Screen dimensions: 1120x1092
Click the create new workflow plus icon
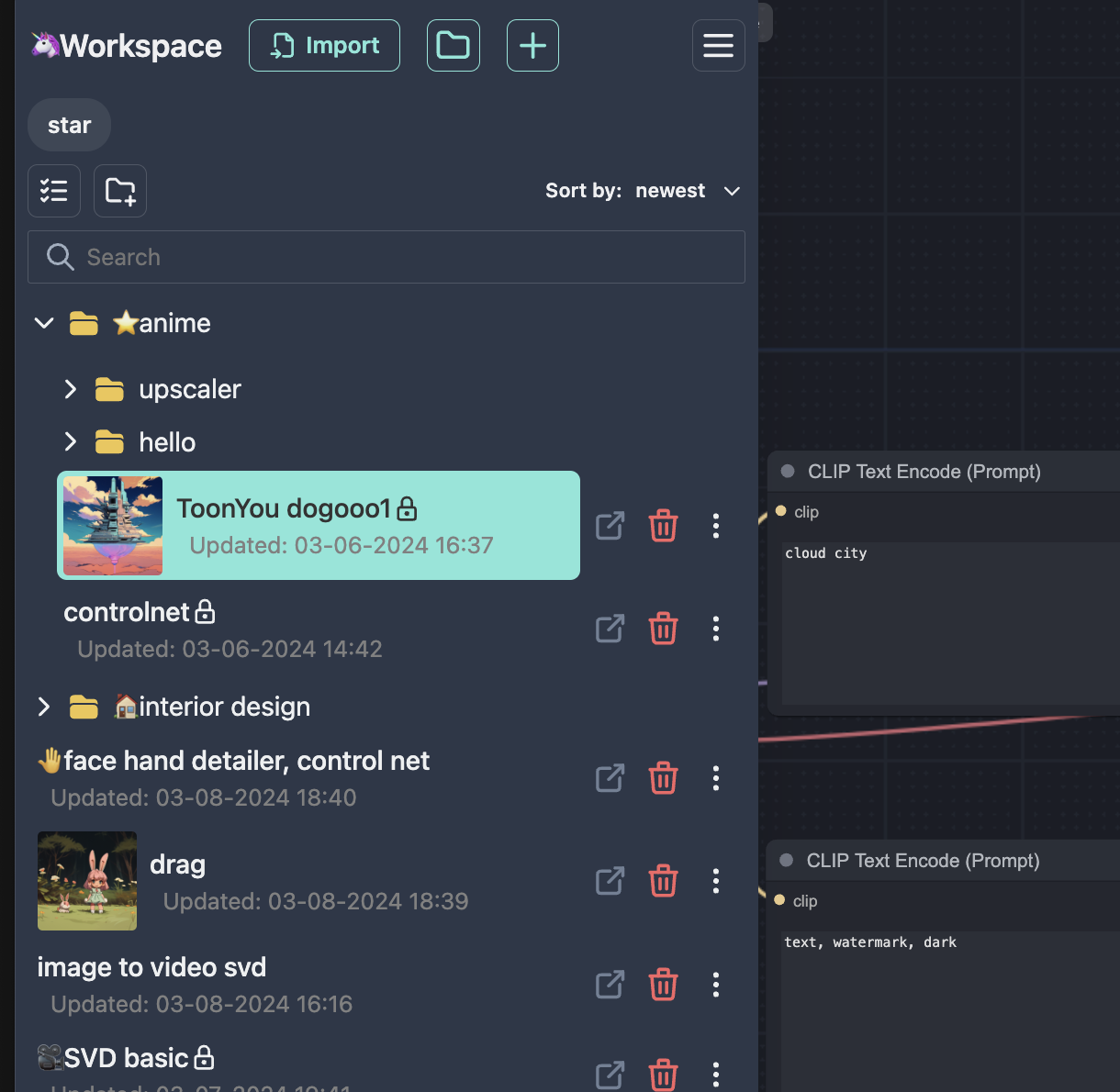pyautogui.click(x=532, y=45)
